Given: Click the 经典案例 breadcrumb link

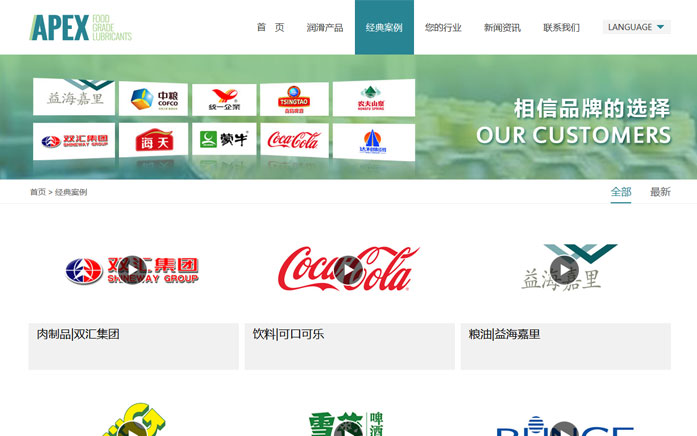Looking at the screenshot, I should 71,192.
